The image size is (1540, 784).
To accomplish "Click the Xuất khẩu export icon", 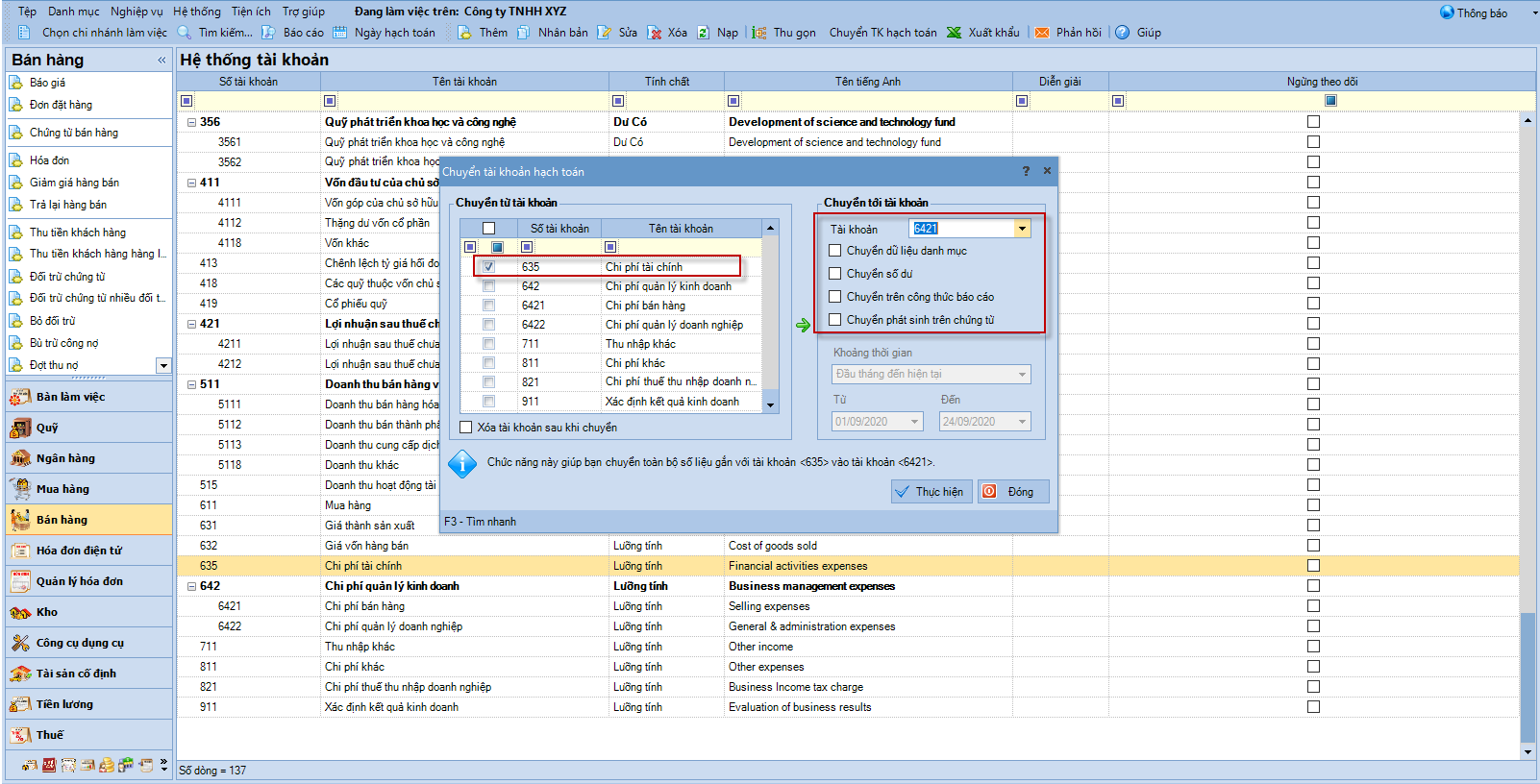I will (x=954, y=33).
